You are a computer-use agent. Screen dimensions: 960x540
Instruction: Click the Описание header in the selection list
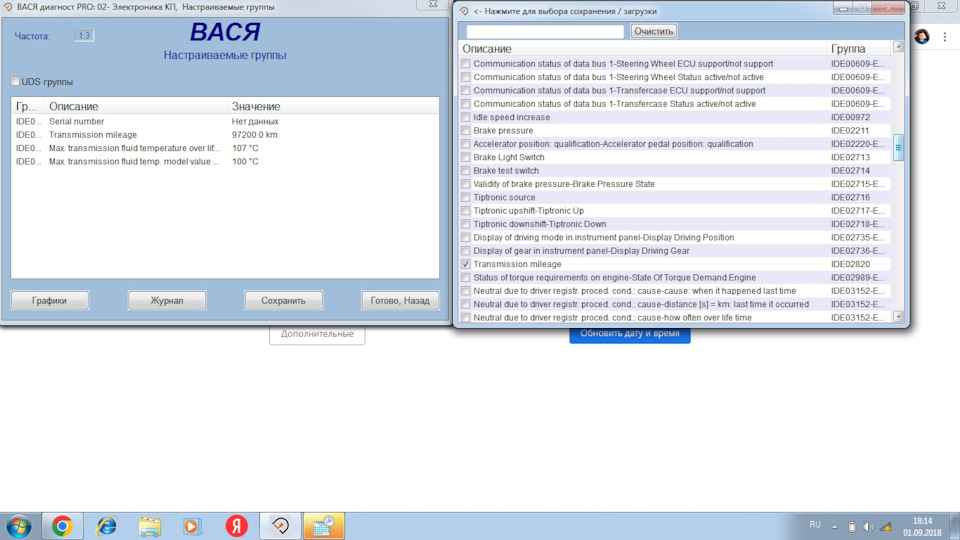pyautogui.click(x=487, y=49)
